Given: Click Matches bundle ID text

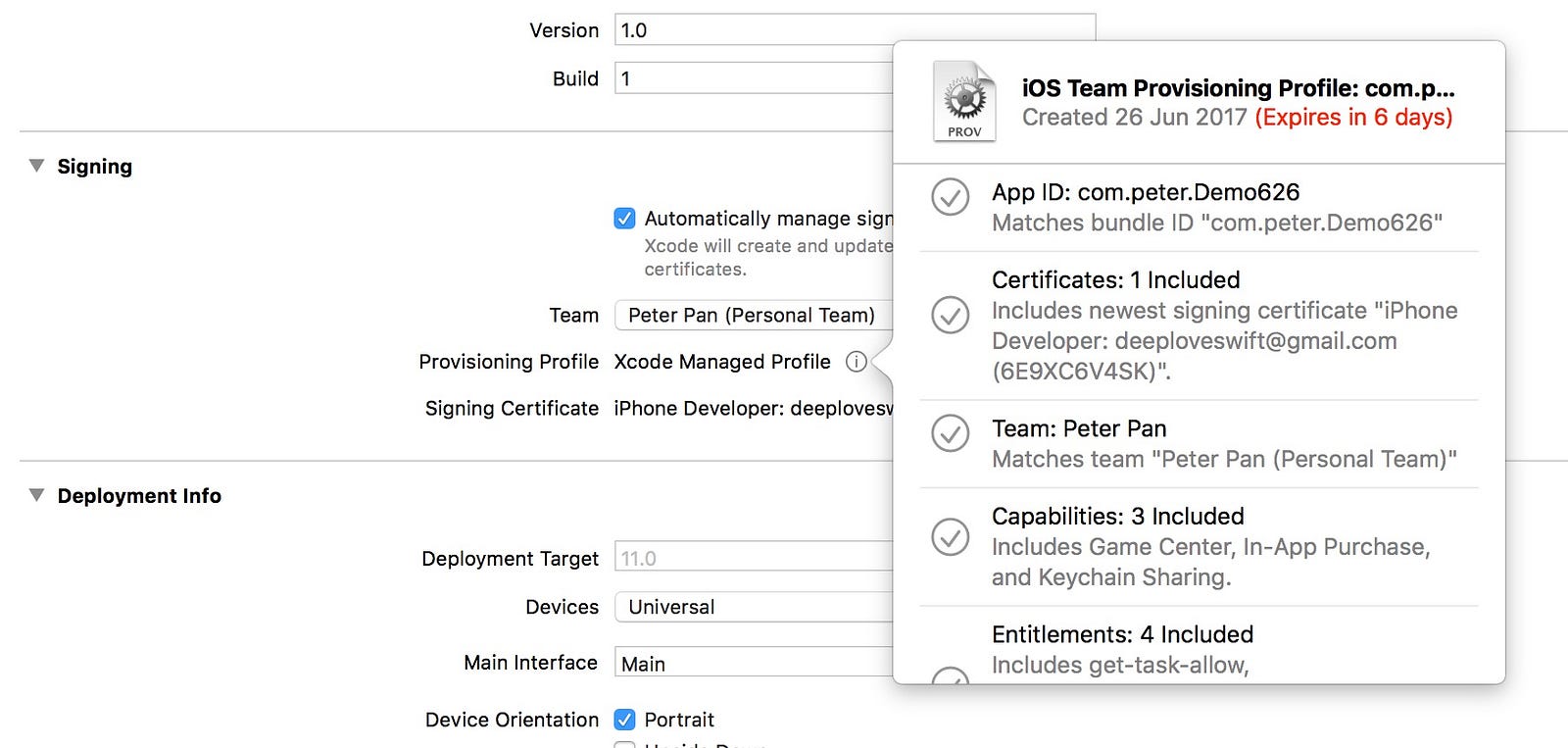Looking at the screenshot, I should [x=1217, y=223].
